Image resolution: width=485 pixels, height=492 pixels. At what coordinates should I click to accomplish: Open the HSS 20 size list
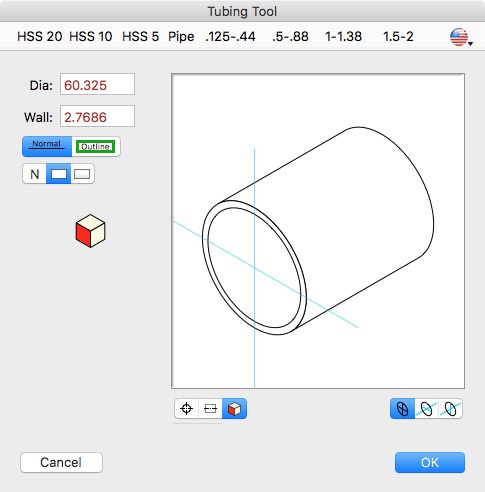click(x=39, y=36)
